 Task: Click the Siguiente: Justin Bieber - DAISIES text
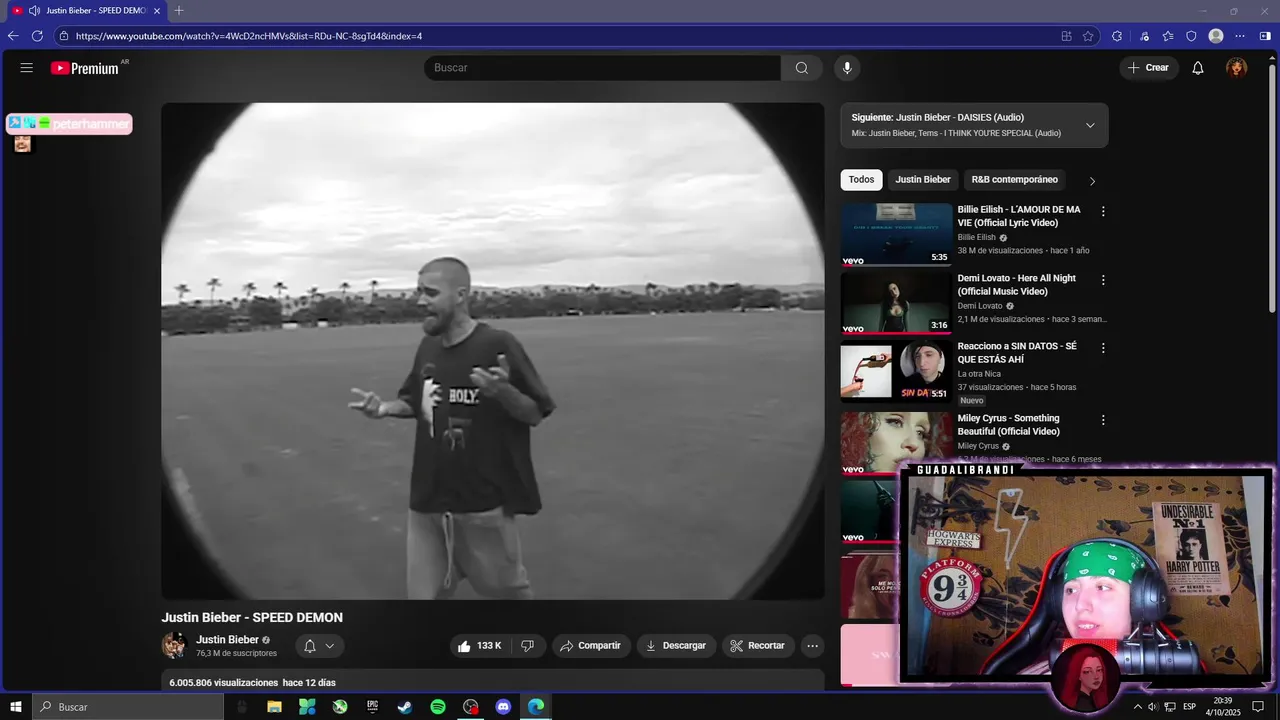[x=938, y=118]
